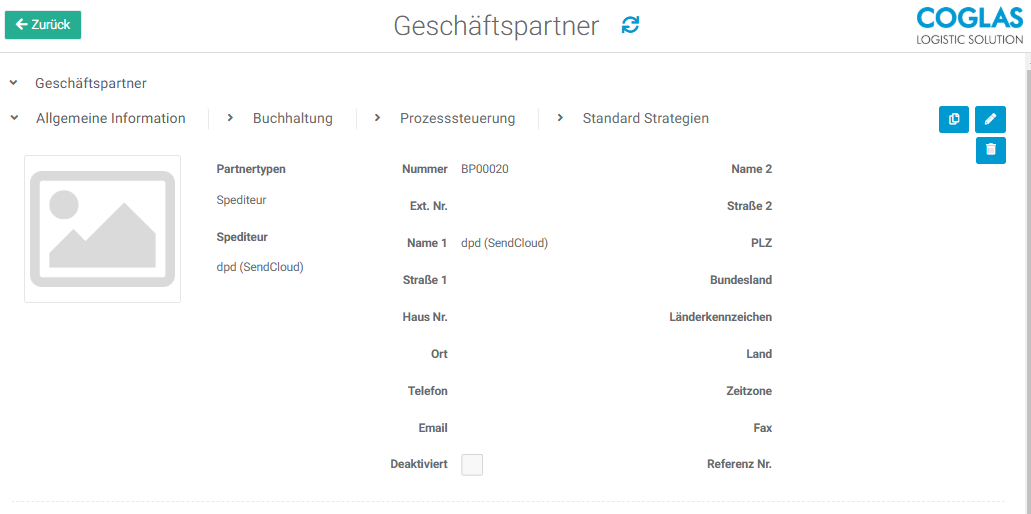Click the pencil edit icon button
This screenshot has width=1031, height=514.
[991, 119]
